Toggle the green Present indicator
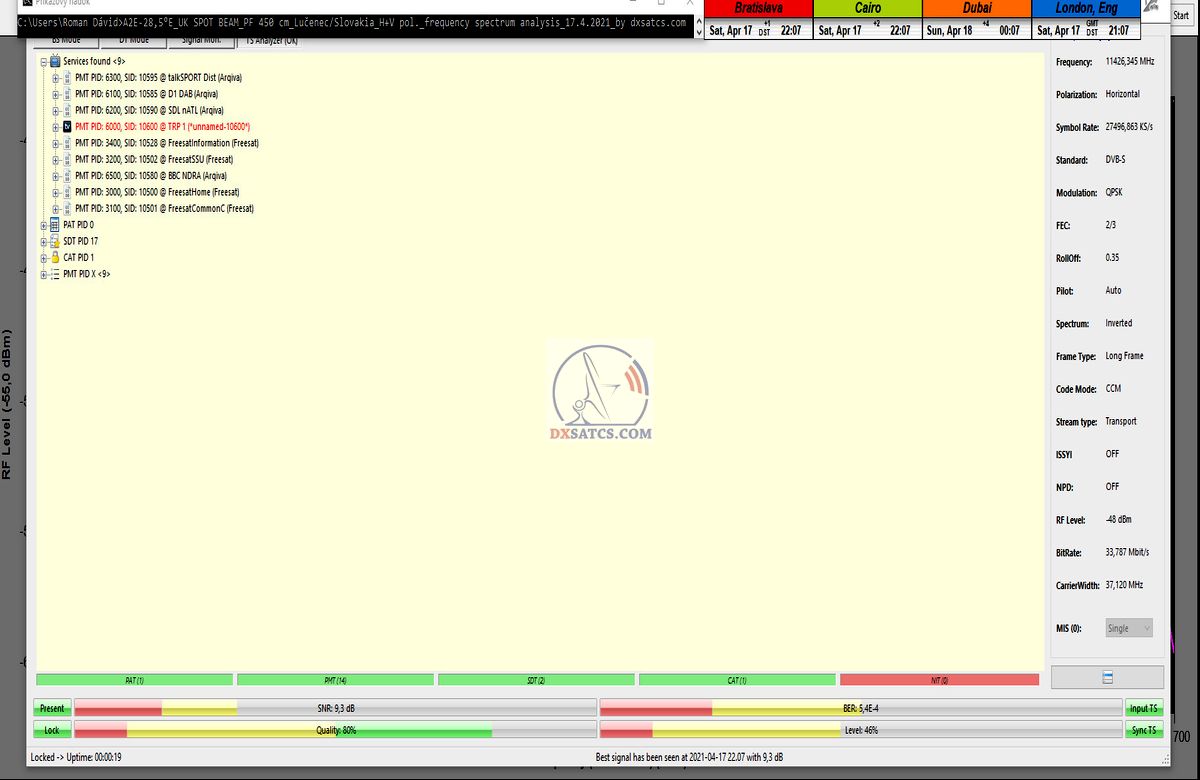 [x=52, y=708]
